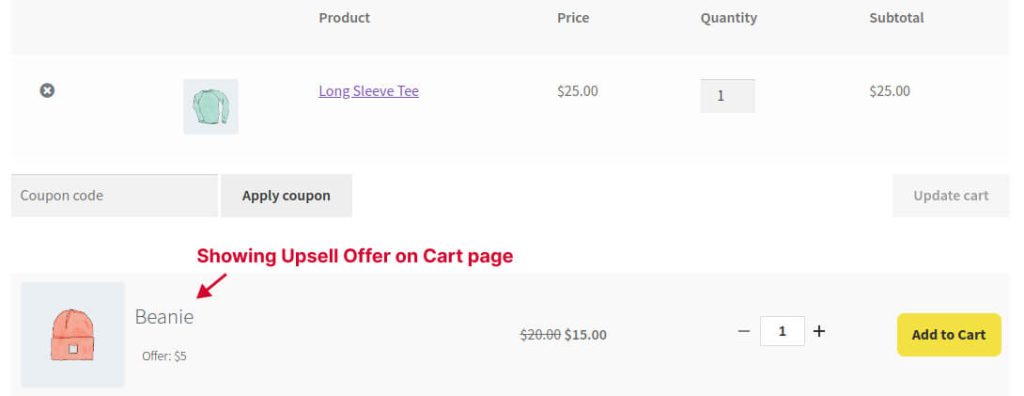Apply the coupon with Apply coupon button

coord(286,195)
